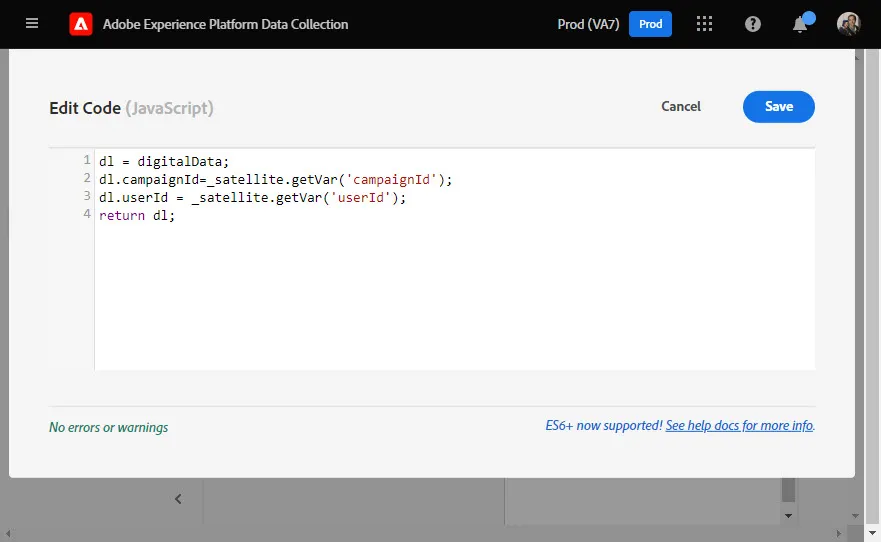This screenshot has width=881, height=542.
Task: Select the Prod (VA7) organization label
Action: 588,24
